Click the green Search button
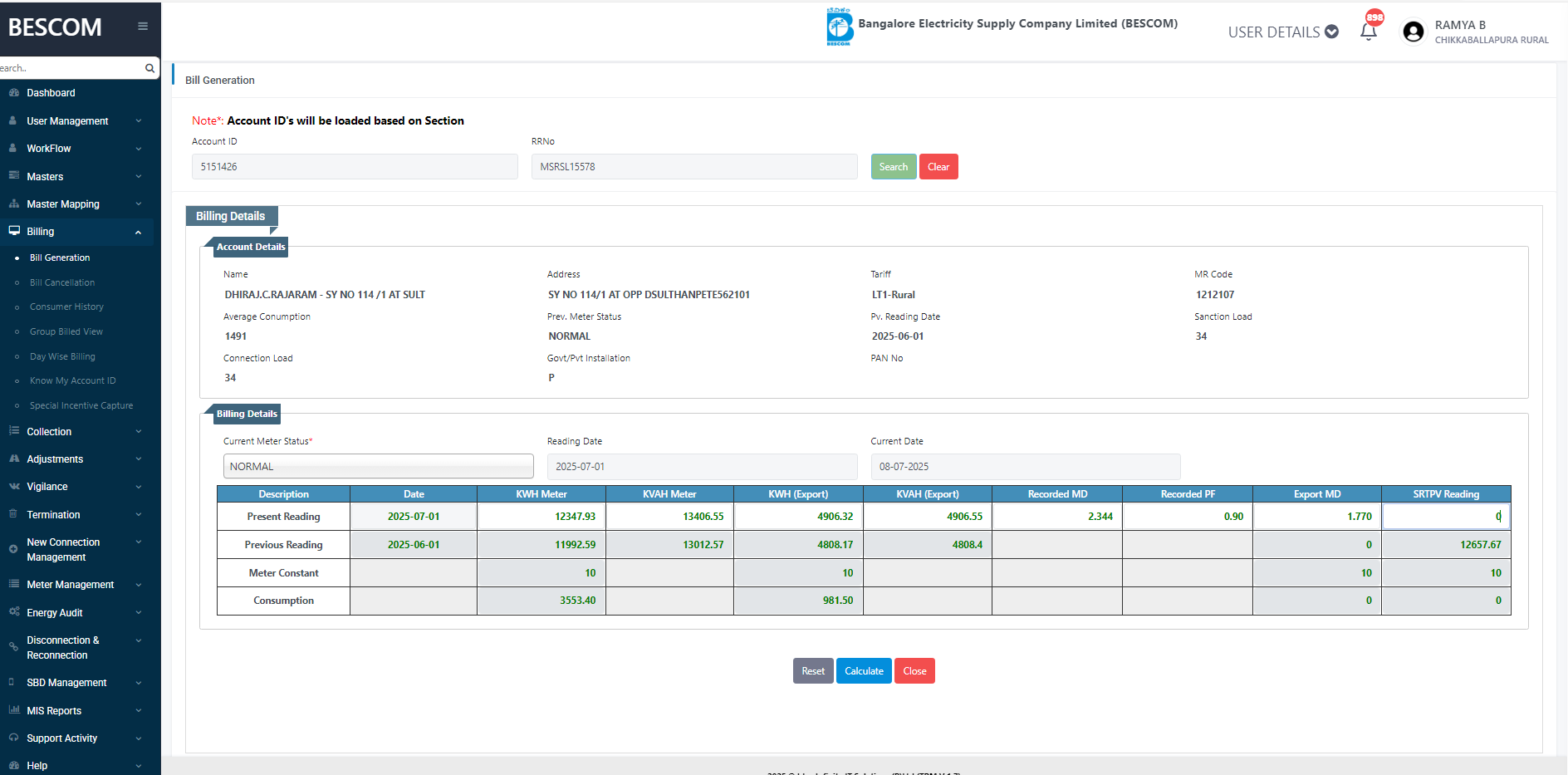Image resolution: width=1568 pixels, height=775 pixels. tap(894, 166)
